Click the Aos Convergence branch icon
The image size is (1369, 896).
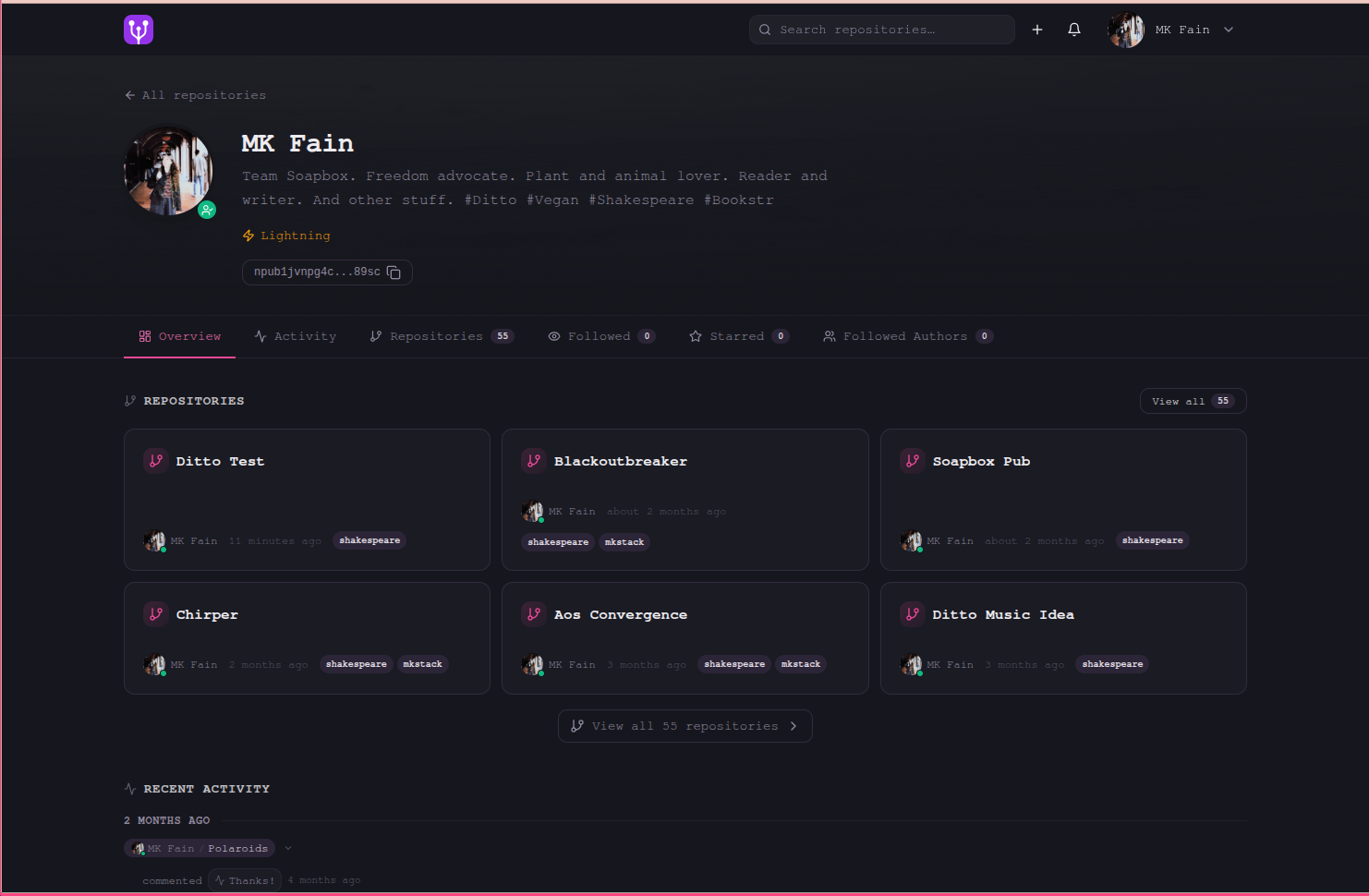coord(534,614)
